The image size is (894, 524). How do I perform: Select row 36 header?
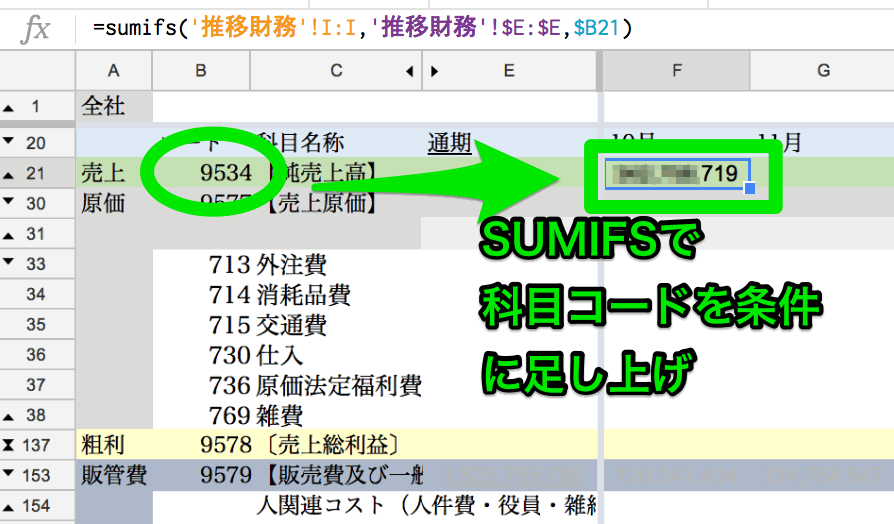(x=36, y=355)
